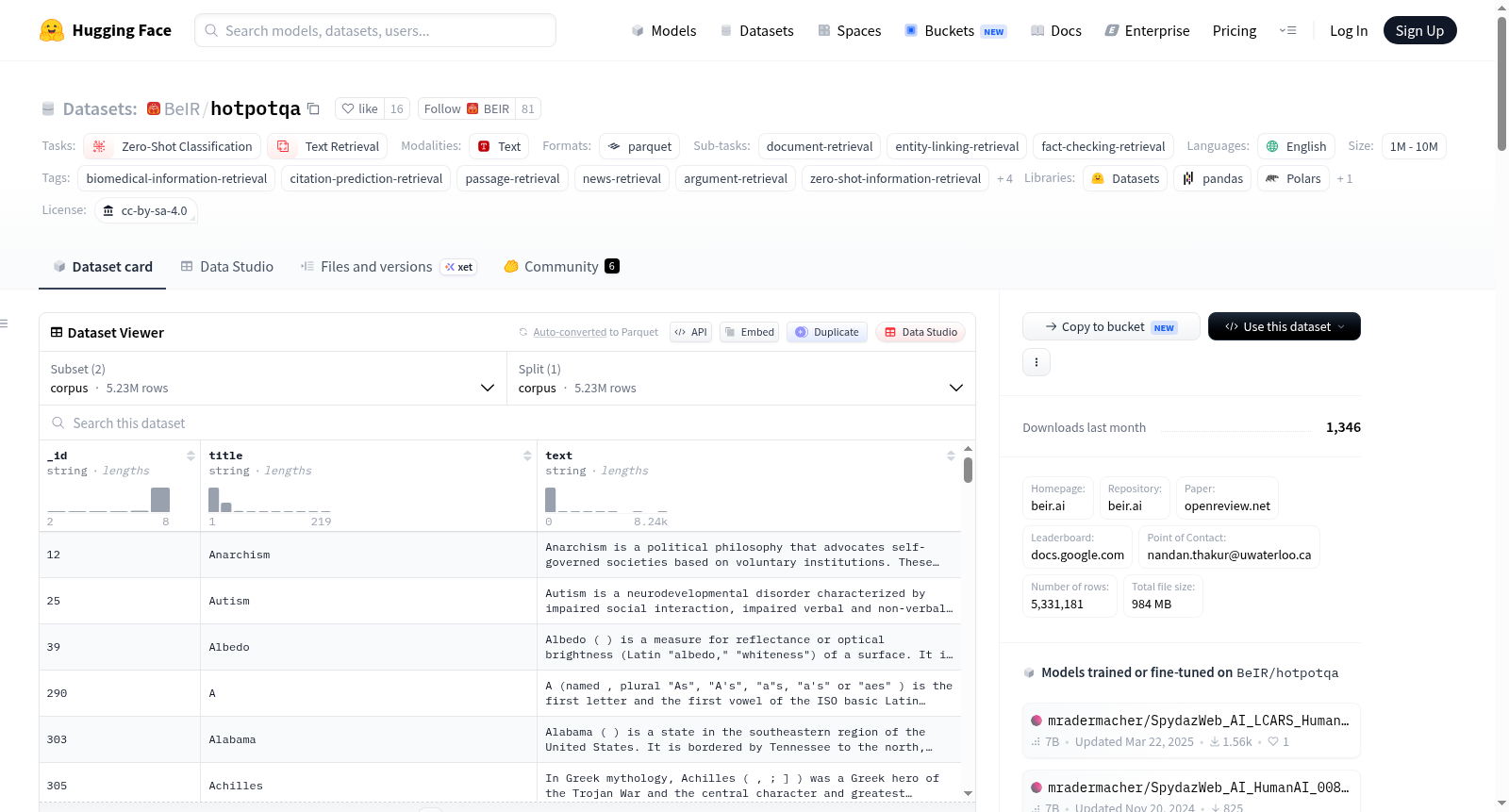The height and width of the screenshot is (812, 1509).
Task: Click the Log In link
Action: pos(1349,30)
